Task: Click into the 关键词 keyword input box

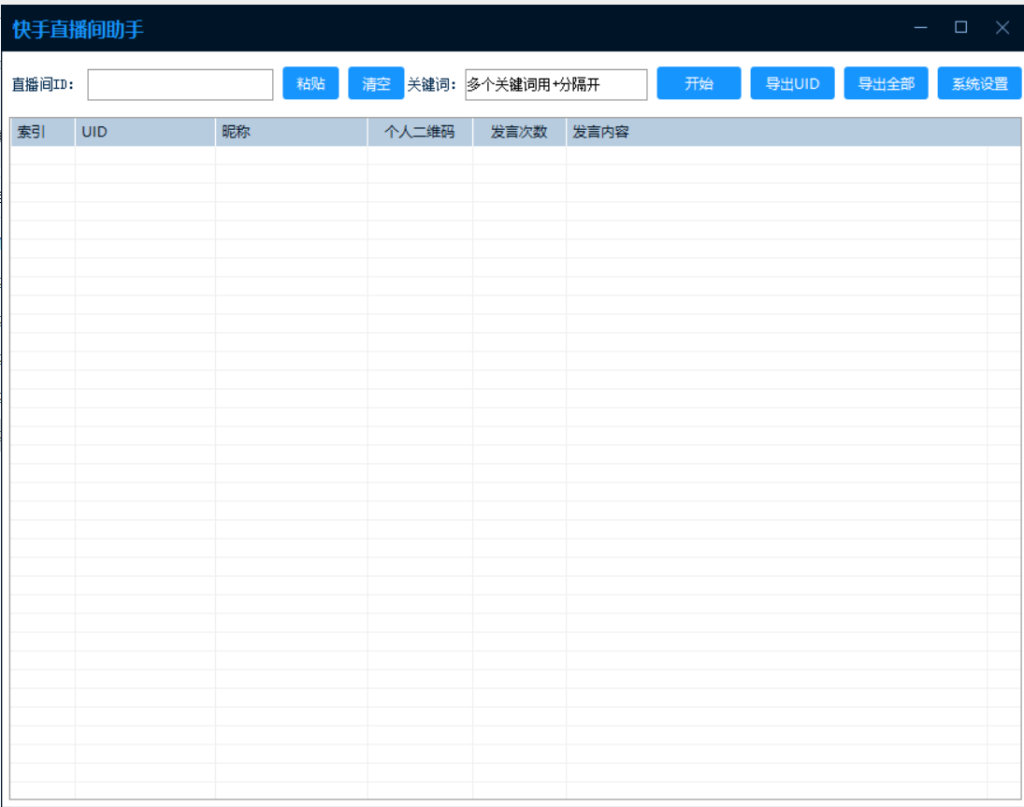Action: coord(556,85)
